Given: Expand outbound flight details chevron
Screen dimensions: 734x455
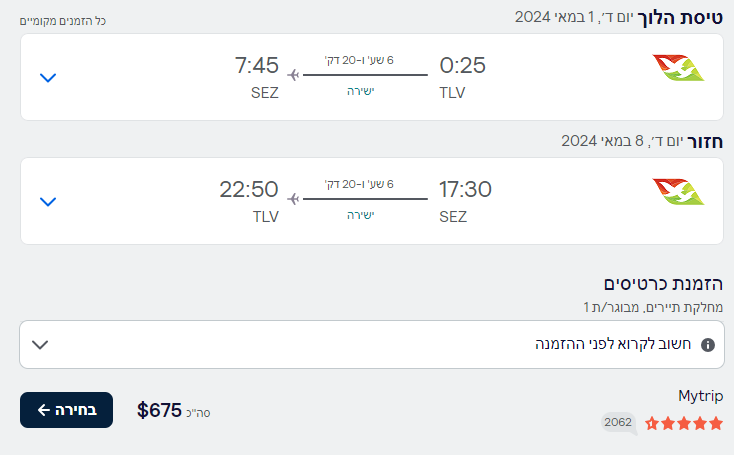Looking at the screenshot, I should pyautogui.click(x=48, y=77).
